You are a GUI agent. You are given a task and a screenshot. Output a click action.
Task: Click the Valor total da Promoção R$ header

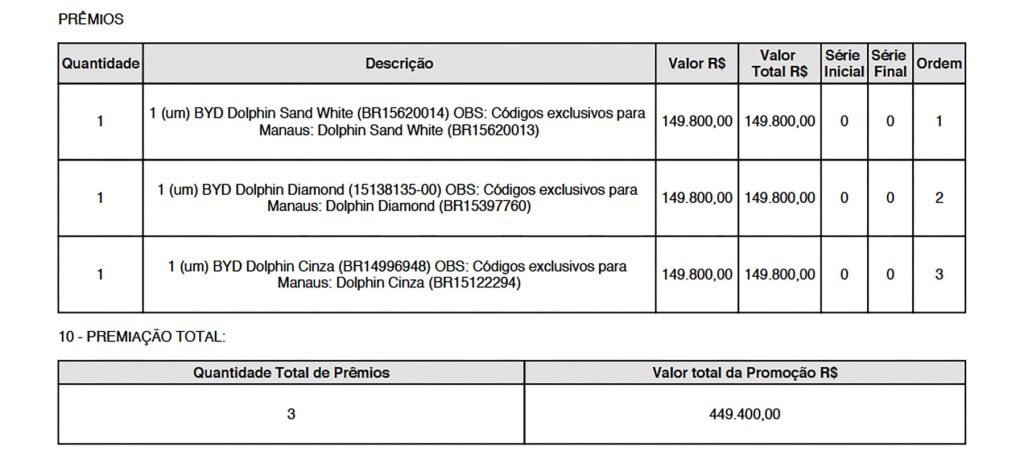tap(744, 373)
